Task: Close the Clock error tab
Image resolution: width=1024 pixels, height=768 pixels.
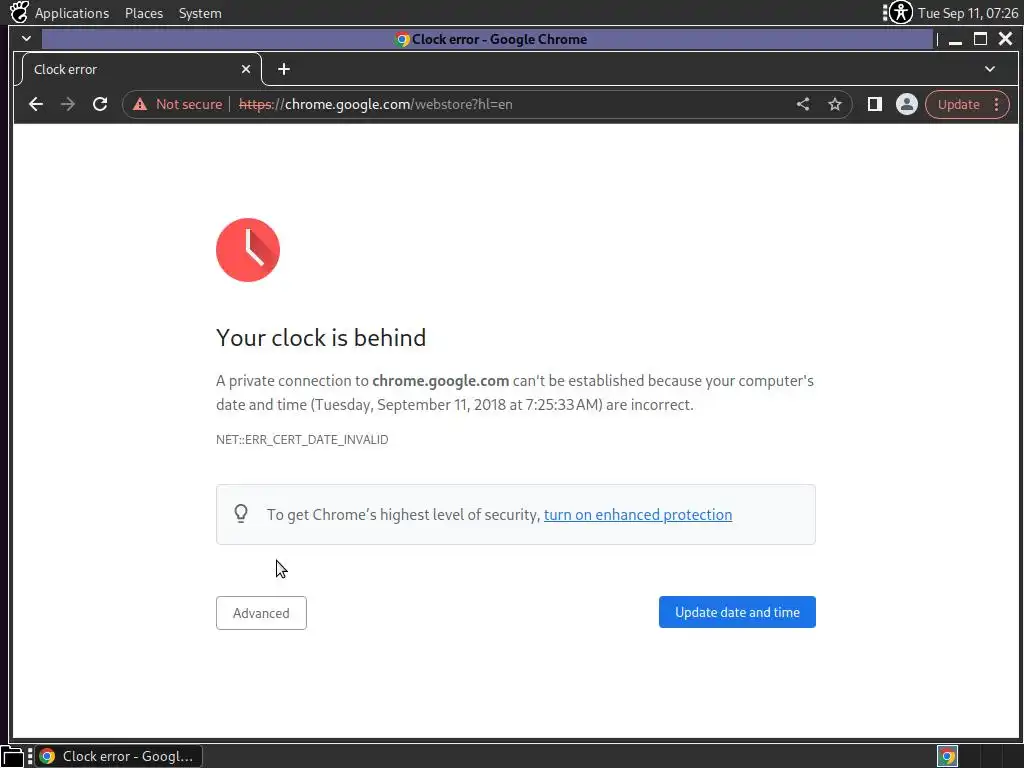Action: click(246, 69)
